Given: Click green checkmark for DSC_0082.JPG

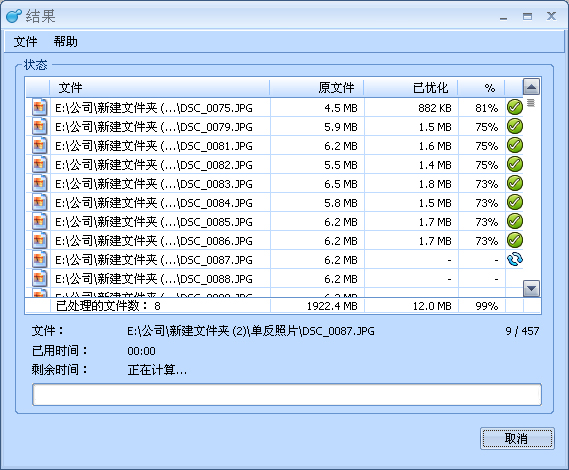Looking at the screenshot, I should (515, 164).
